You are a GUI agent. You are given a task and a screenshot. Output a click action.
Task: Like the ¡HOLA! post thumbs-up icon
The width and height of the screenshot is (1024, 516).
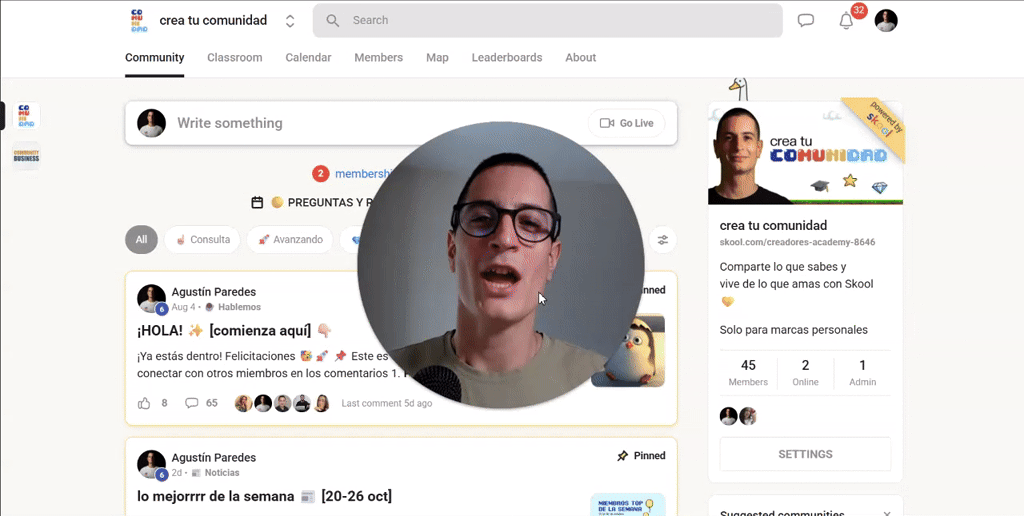click(144, 403)
